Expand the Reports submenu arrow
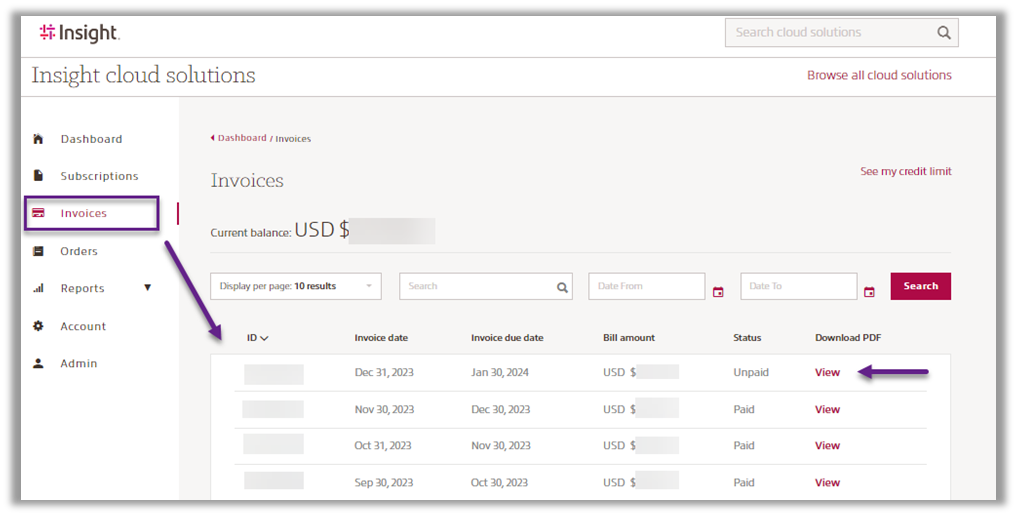The height and width of the screenshot is (516, 1017). click(x=147, y=287)
